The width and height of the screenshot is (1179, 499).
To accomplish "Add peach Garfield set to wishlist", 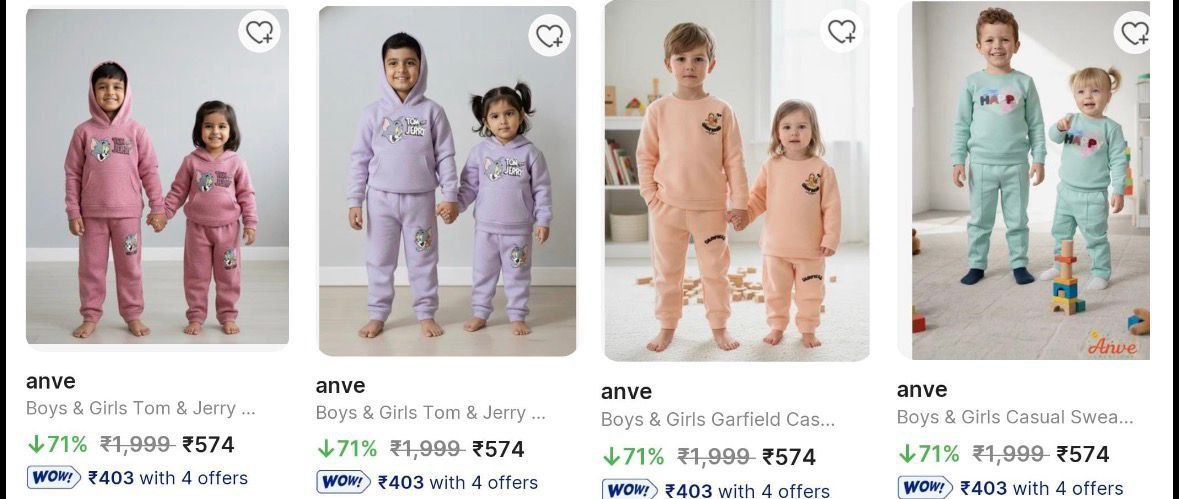I will (x=842, y=30).
